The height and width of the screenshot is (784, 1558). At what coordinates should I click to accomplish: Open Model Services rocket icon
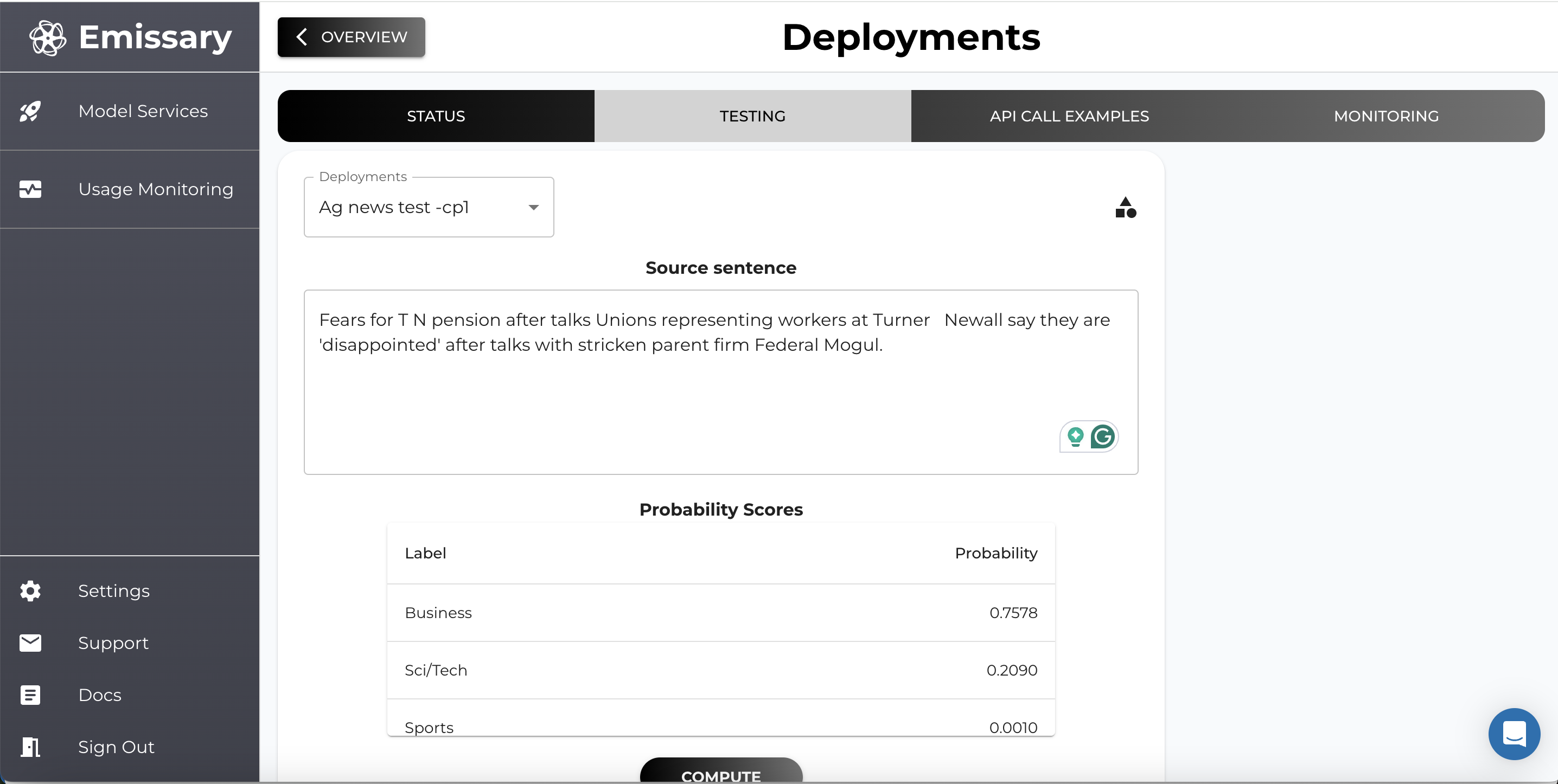pos(30,111)
